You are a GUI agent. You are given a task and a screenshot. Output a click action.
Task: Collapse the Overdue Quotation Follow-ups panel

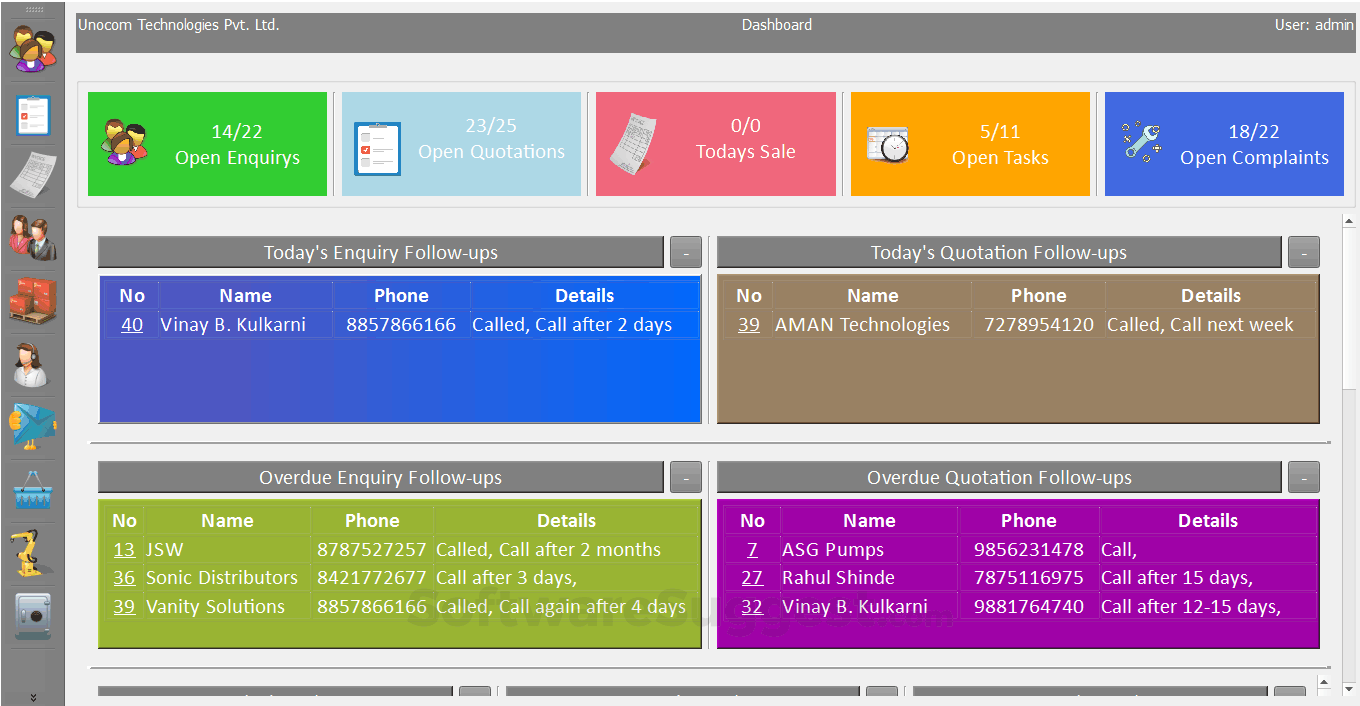click(x=1303, y=477)
